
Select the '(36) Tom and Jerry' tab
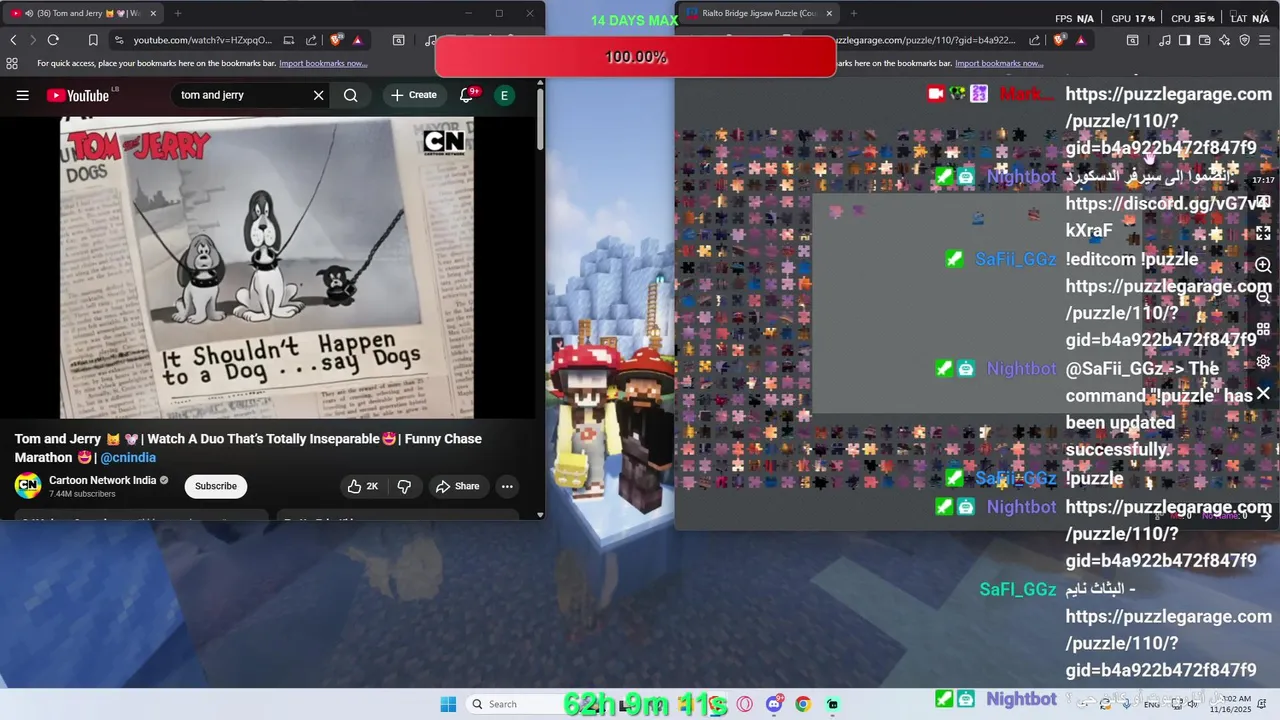point(82,13)
